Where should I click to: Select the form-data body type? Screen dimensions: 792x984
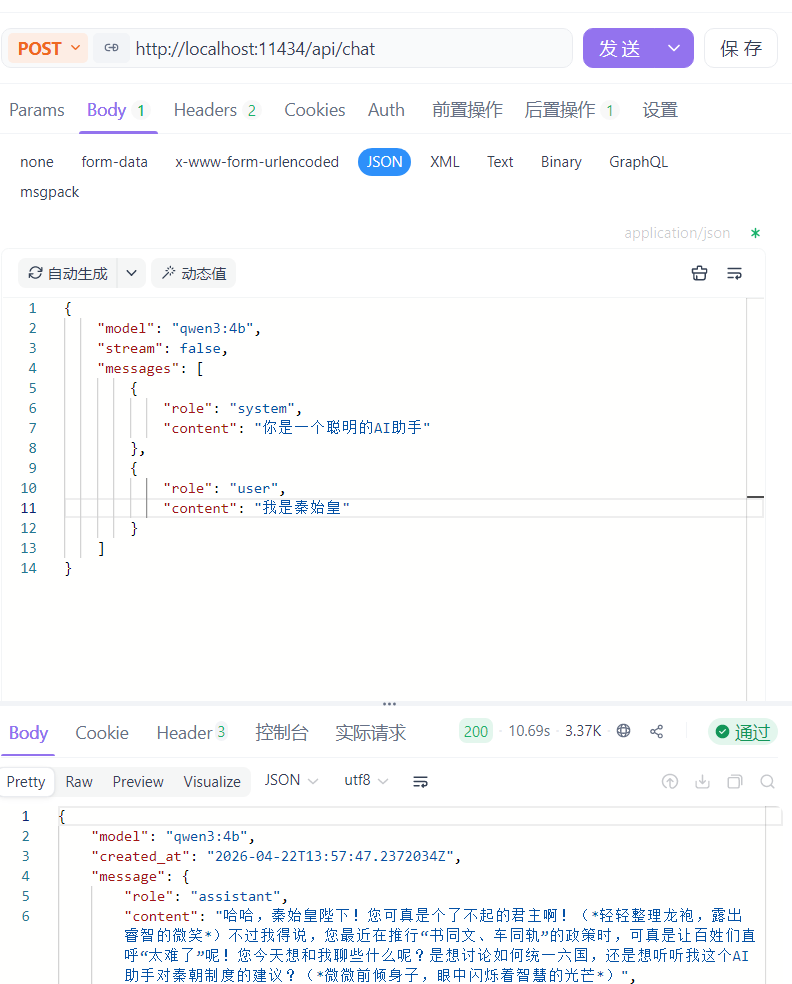[x=114, y=162]
